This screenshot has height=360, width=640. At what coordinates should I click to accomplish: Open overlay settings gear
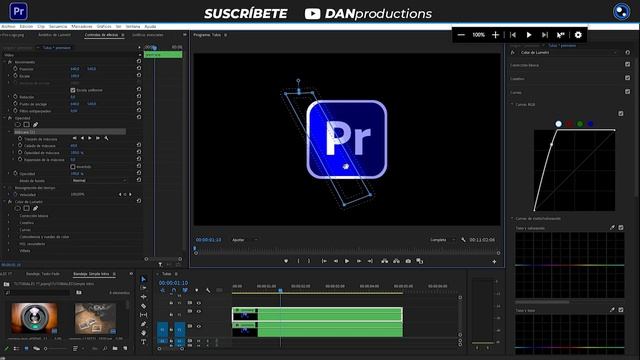click(x=578, y=35)
